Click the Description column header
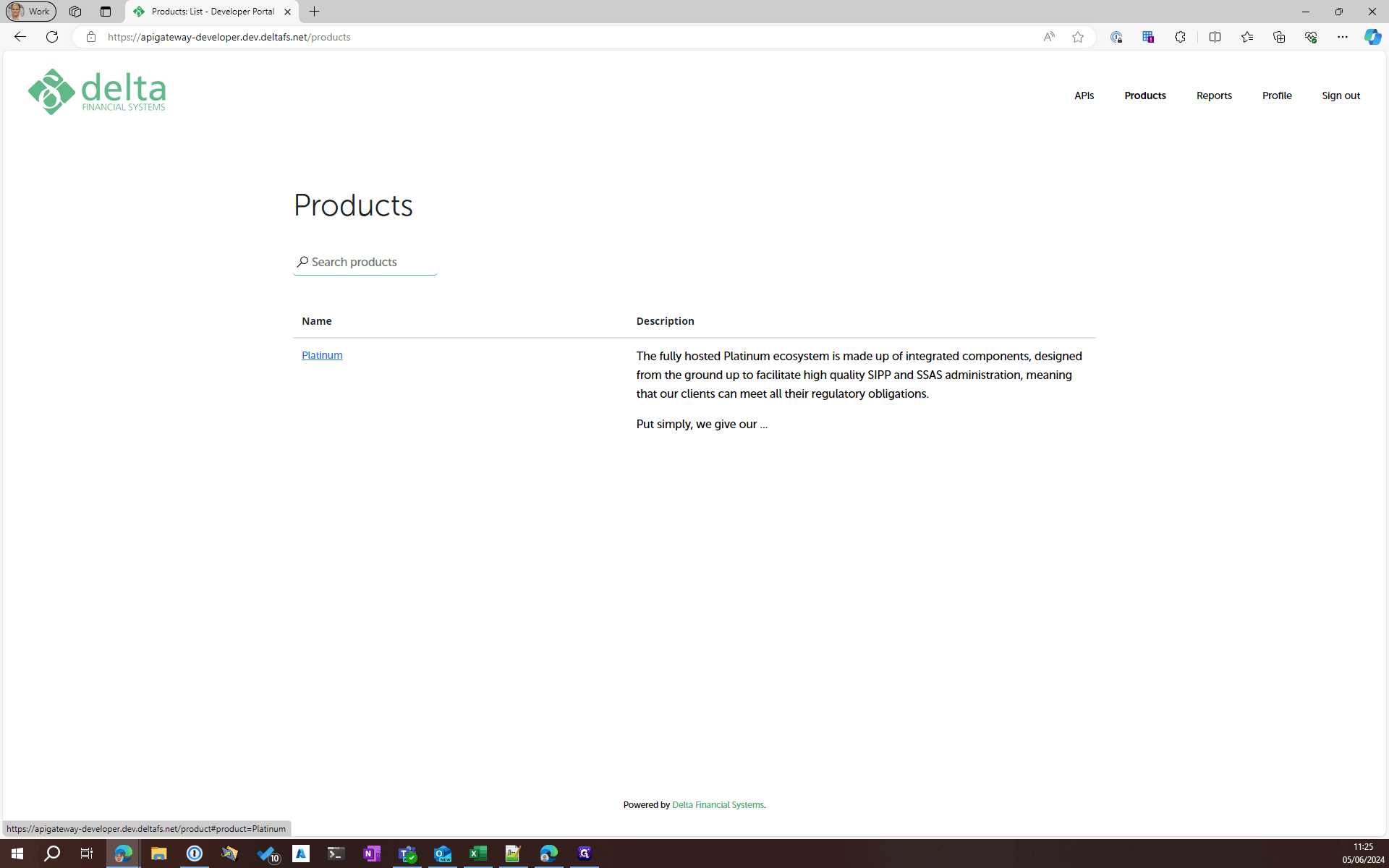The width and height of the screenshot is (1389, 868). pyautogui.click(x=665, y=321)
